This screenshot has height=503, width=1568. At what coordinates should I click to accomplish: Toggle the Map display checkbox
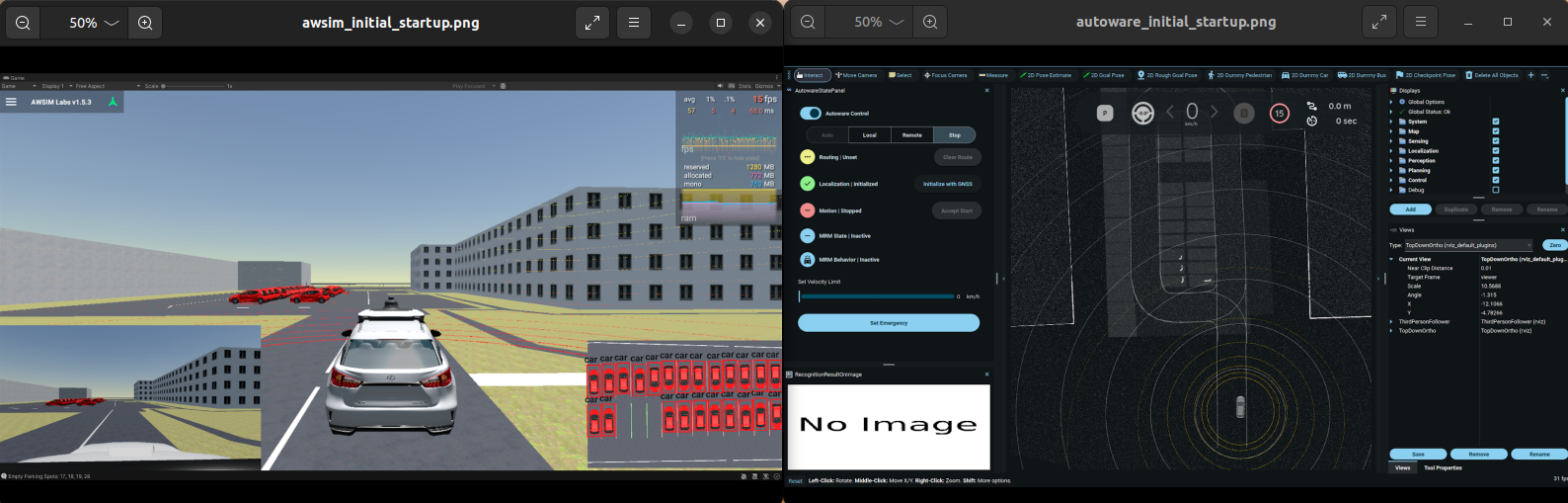click(x=1496, y=131)
